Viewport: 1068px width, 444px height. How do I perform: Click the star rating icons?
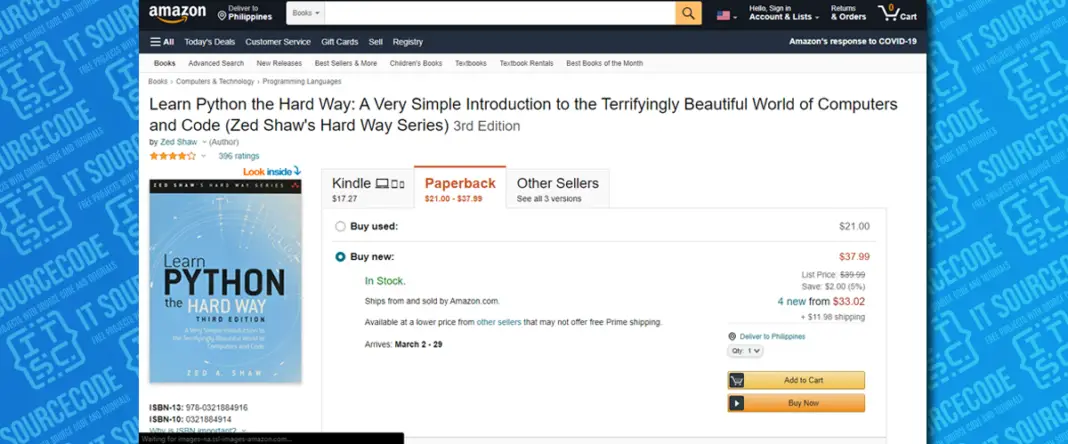tap(173, 156)
